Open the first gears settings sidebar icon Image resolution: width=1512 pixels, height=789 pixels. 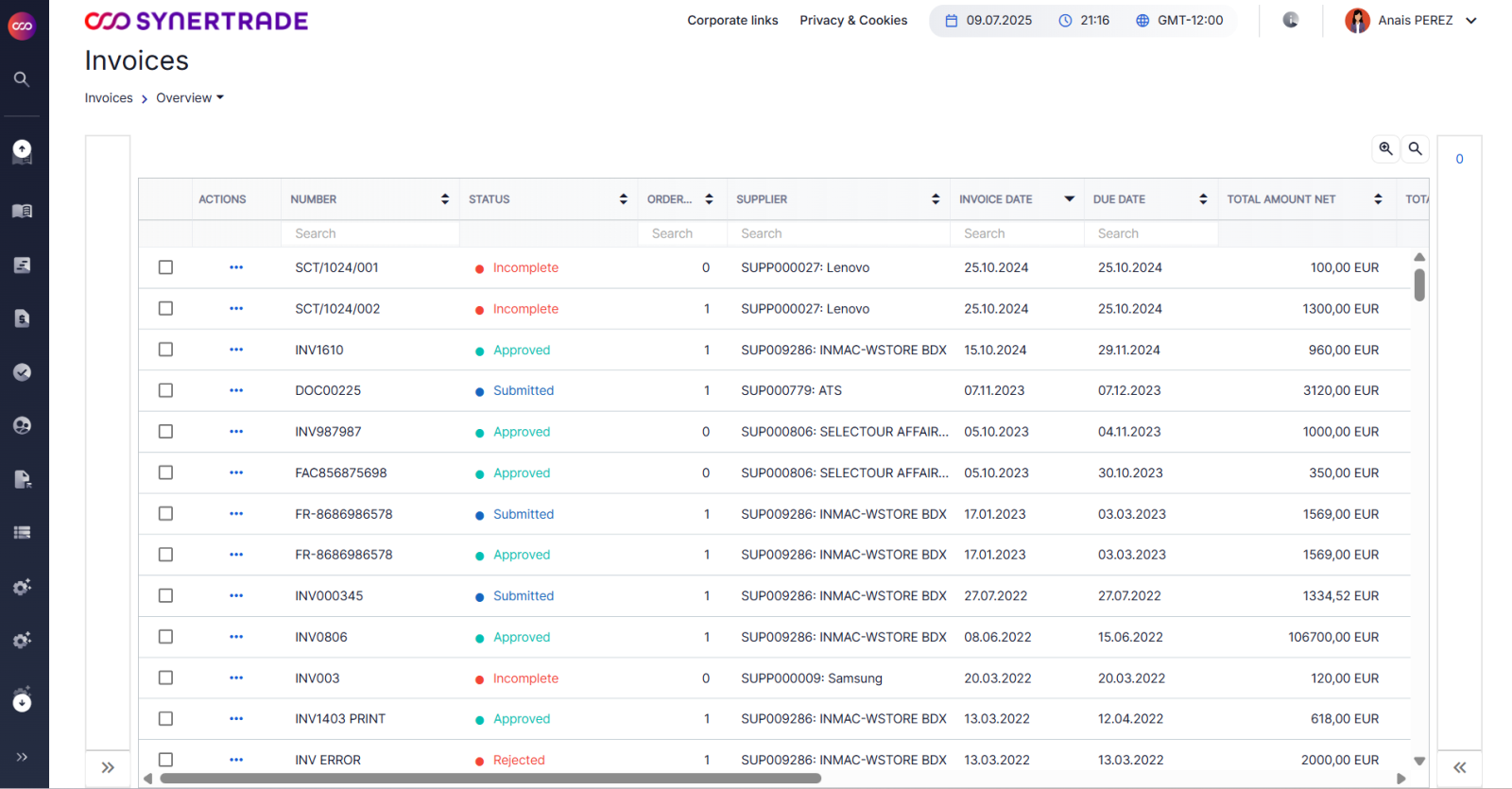point(22,587)
